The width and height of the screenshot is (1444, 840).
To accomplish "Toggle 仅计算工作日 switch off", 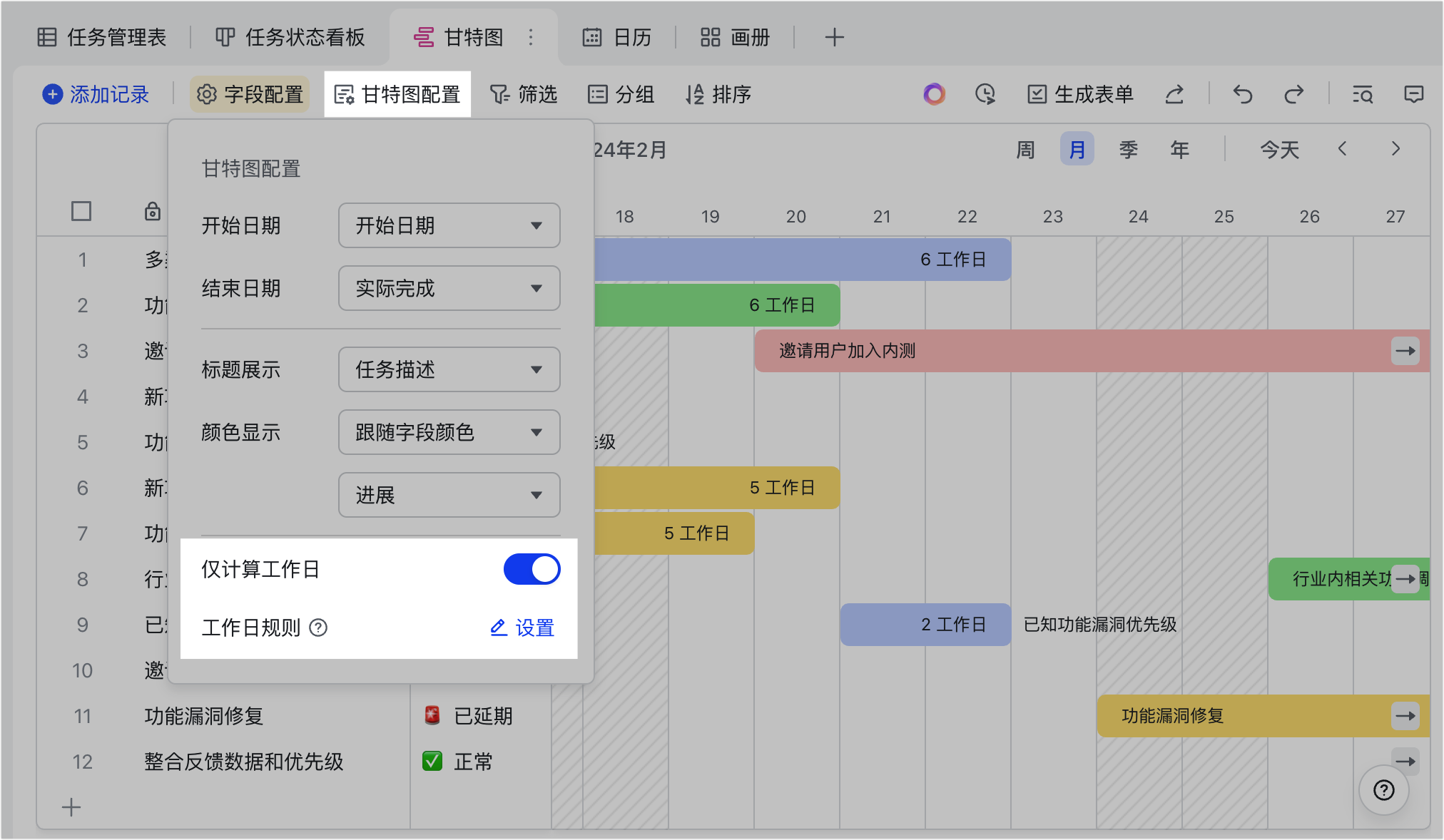I will pyautogui.click(x=532, y=569).
